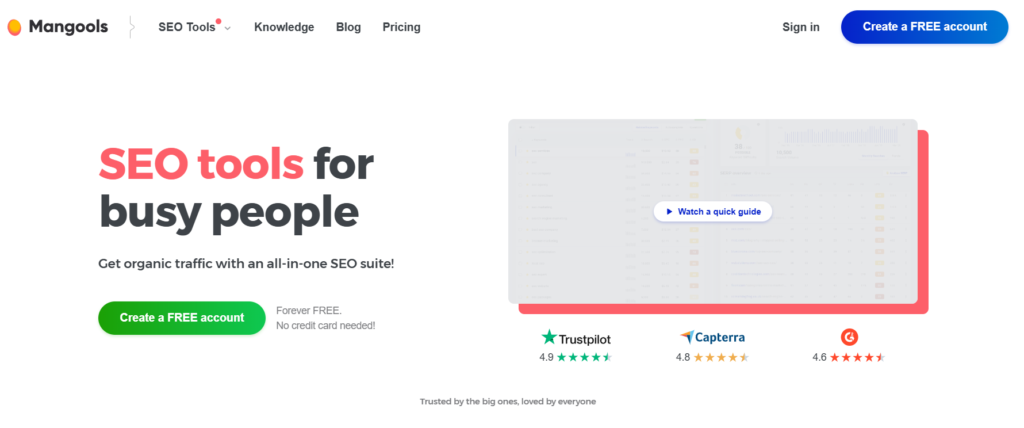
Task: Navigate to Pricing
Action: (x=402, y=27)
